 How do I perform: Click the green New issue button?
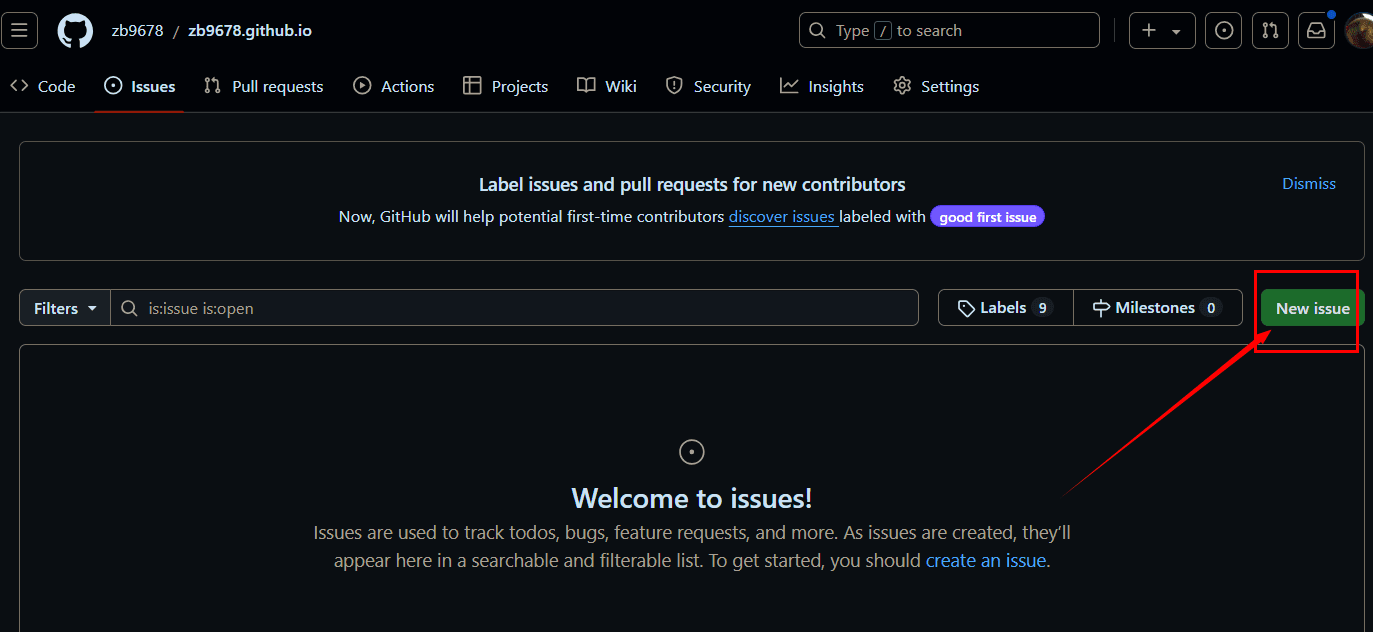(1312, 308)
